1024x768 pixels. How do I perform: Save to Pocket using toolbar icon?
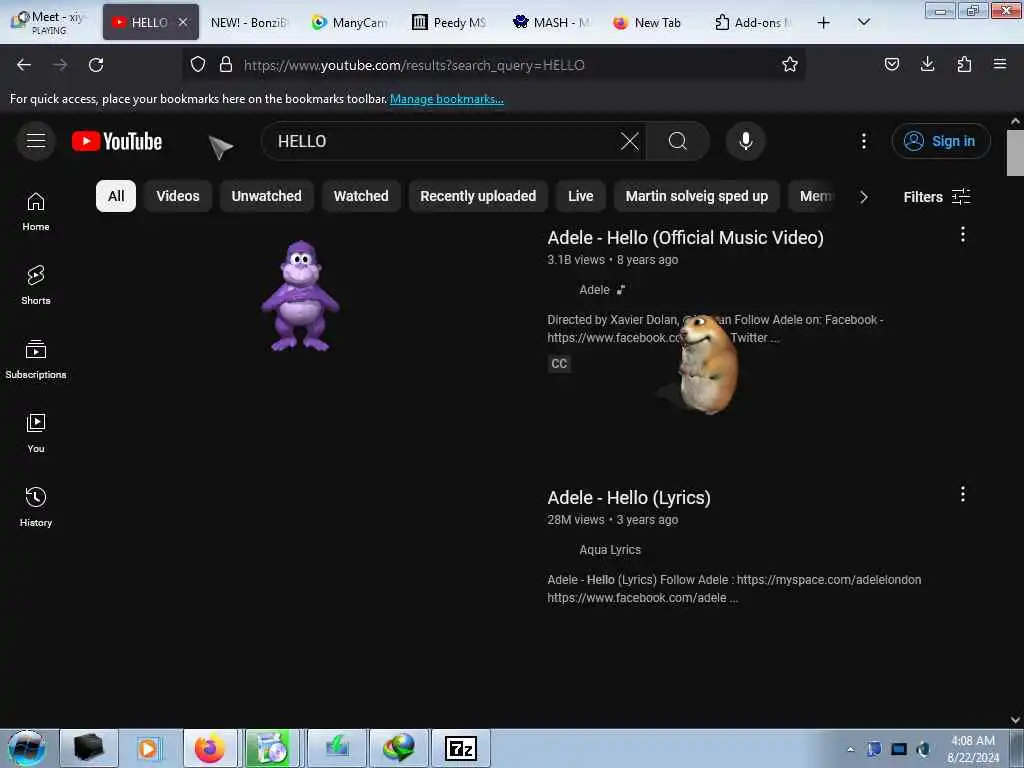[x=891, y=64]
